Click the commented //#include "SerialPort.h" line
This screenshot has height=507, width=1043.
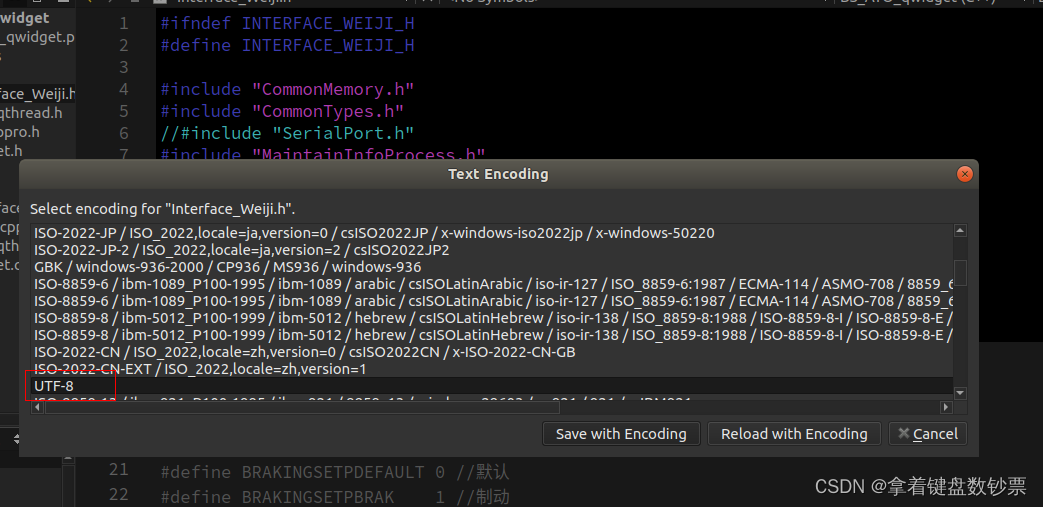tap(287, 134)
